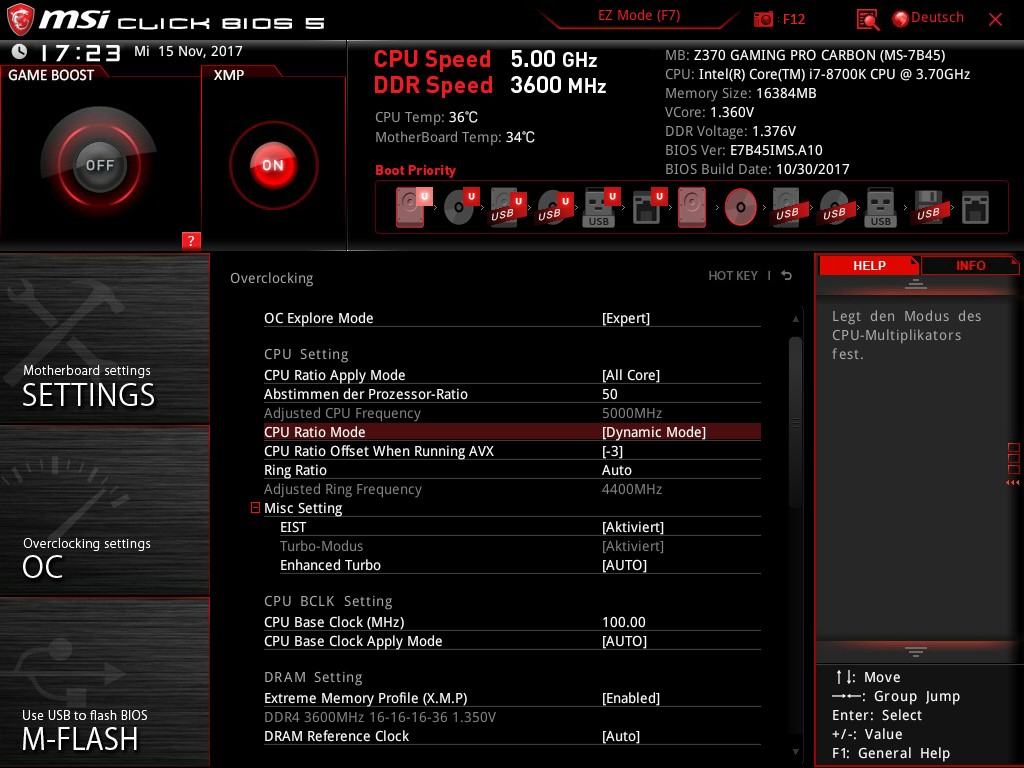Click the bottom grip handle in Help panel
This screenshot has width=1024, height=768.
coord(916,651)
